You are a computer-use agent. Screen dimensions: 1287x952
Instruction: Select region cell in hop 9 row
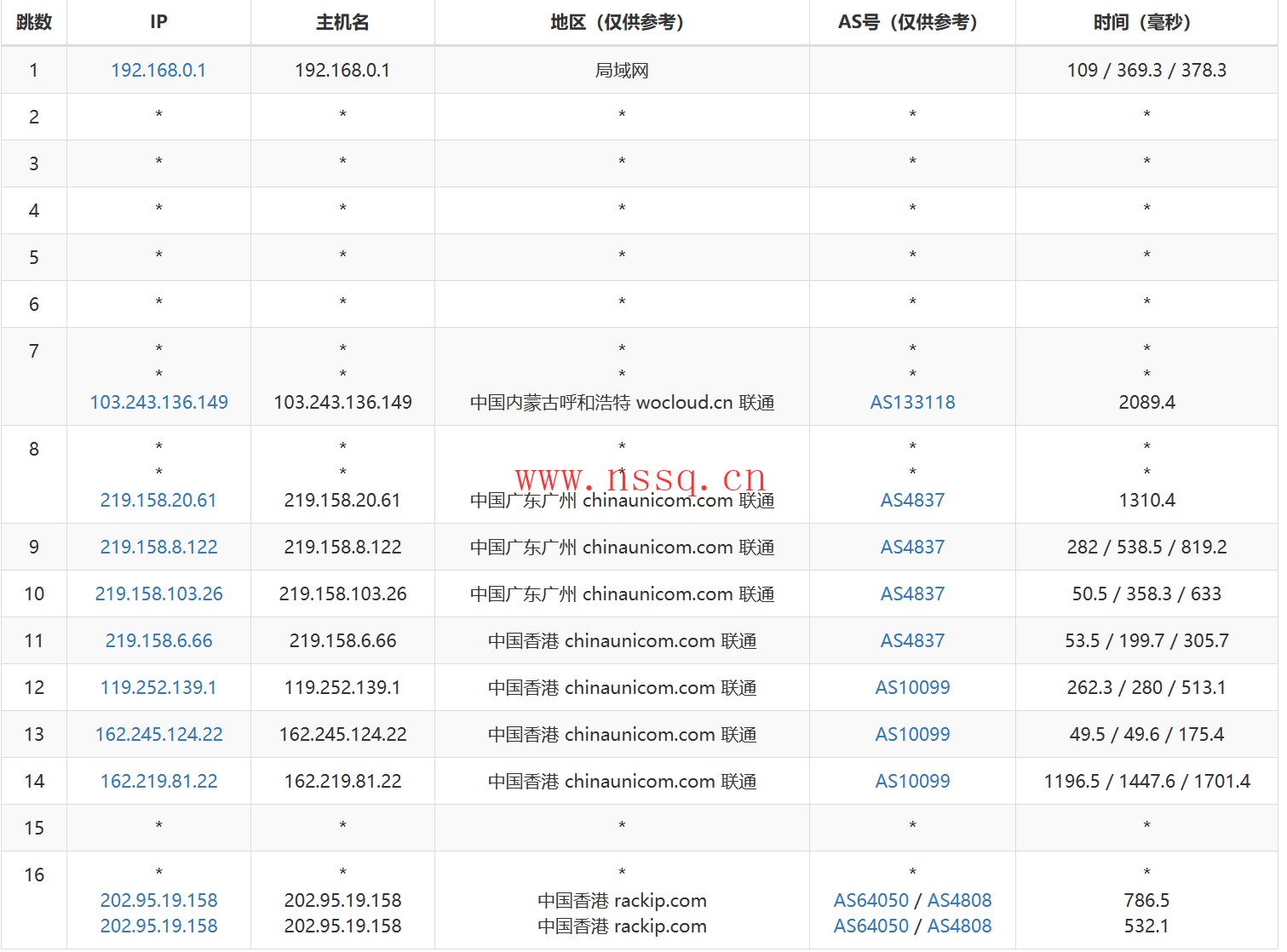(622, 547)
